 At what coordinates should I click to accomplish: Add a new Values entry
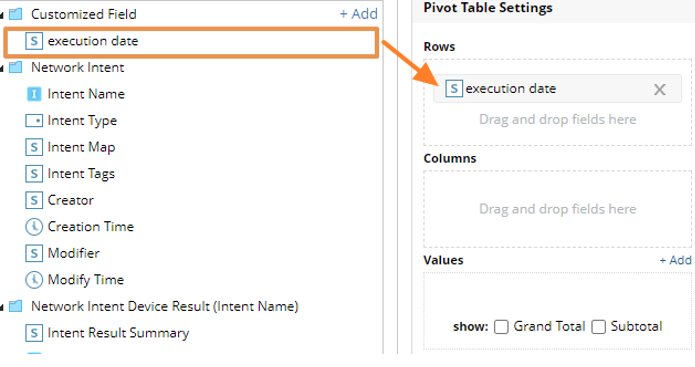pos(675,260)
